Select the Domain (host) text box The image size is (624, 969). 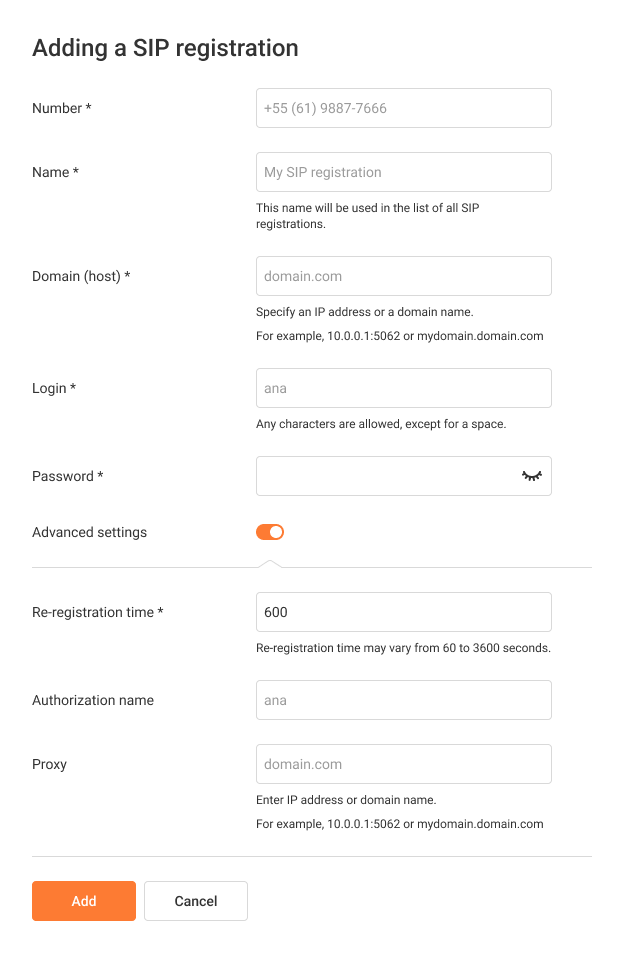pos(403,276)
